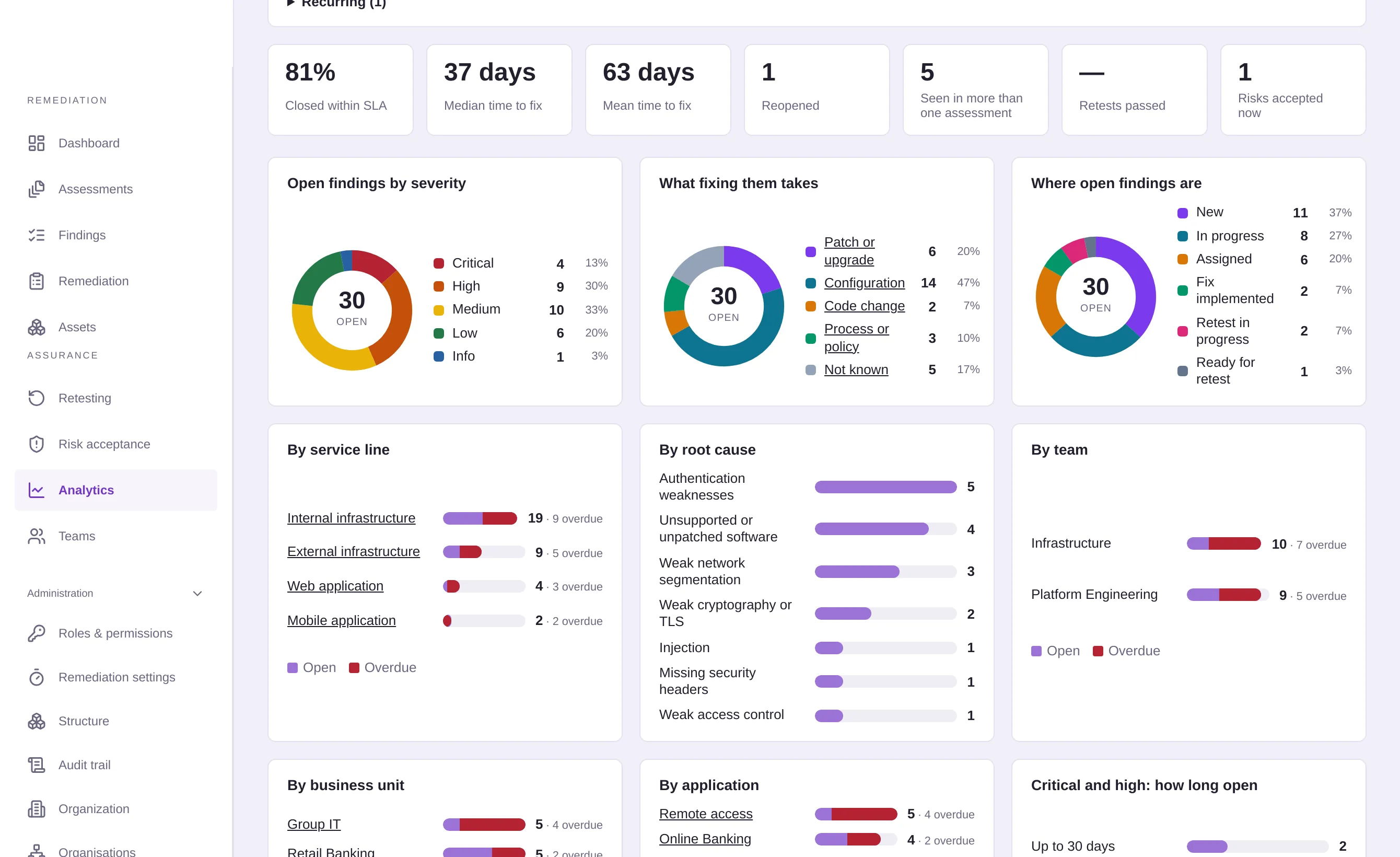Click the Group IT business unit link
Screen dimensions: 1400x857
click(x=313, y=825)
